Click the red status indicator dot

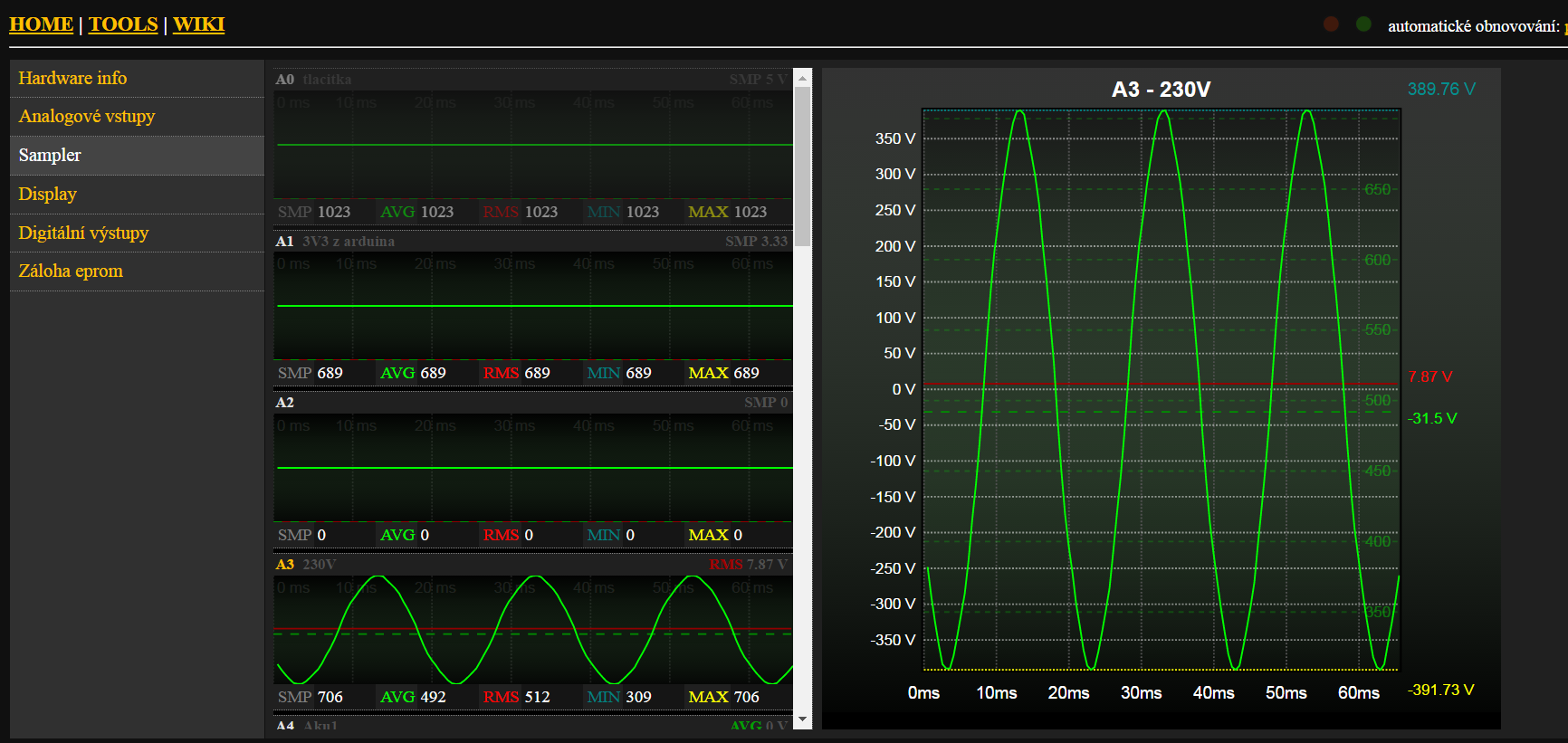tap(1331, 24)
